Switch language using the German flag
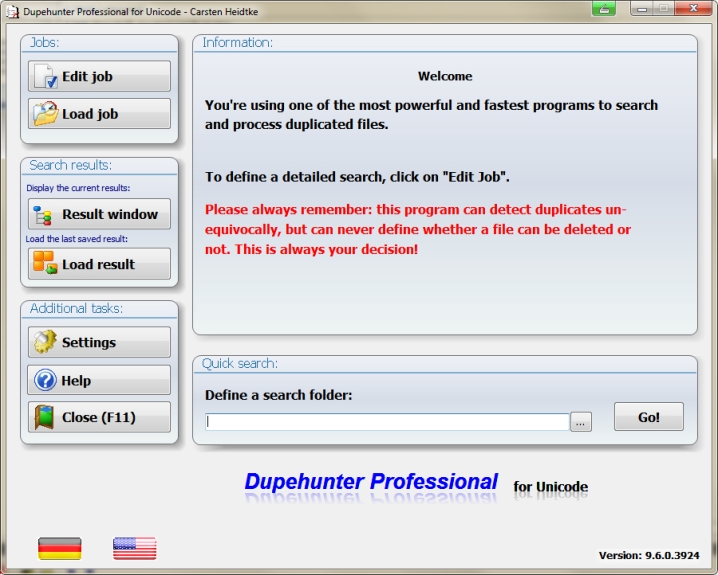The height and width of the screenshot is (575, 718). pyautogui.click(x=60, y=548)
